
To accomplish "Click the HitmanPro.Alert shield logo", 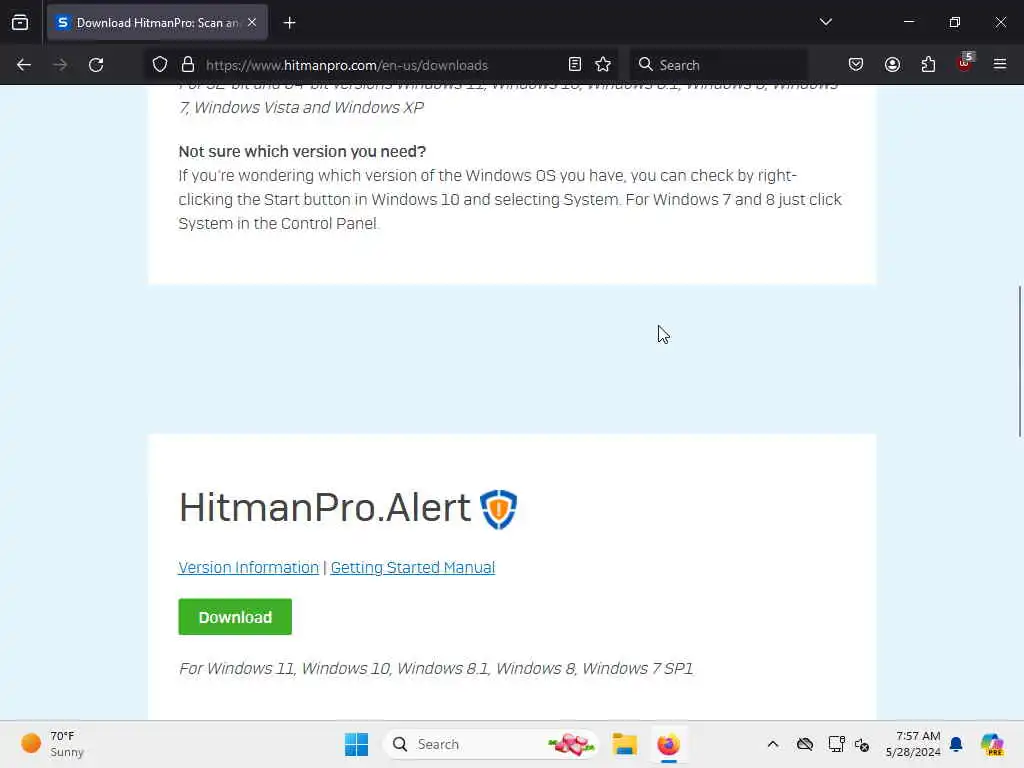I will click(x=498, y=509).
